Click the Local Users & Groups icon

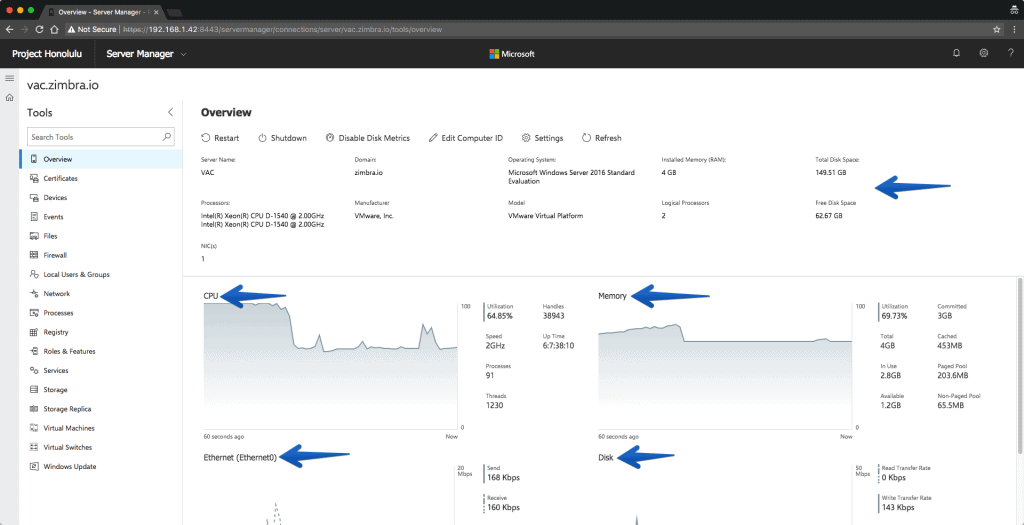click(33, 274)
